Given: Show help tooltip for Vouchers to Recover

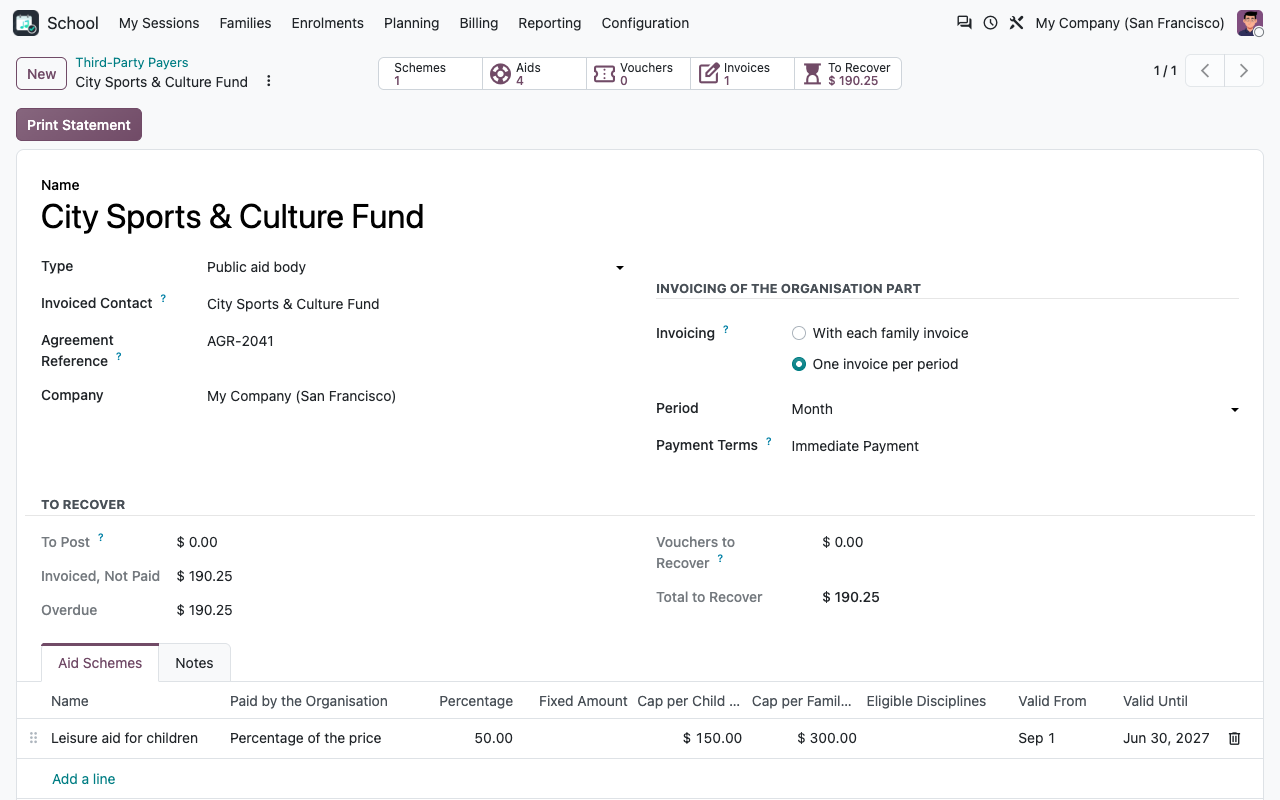Looking at the screenshot, I should pos(720,559).
